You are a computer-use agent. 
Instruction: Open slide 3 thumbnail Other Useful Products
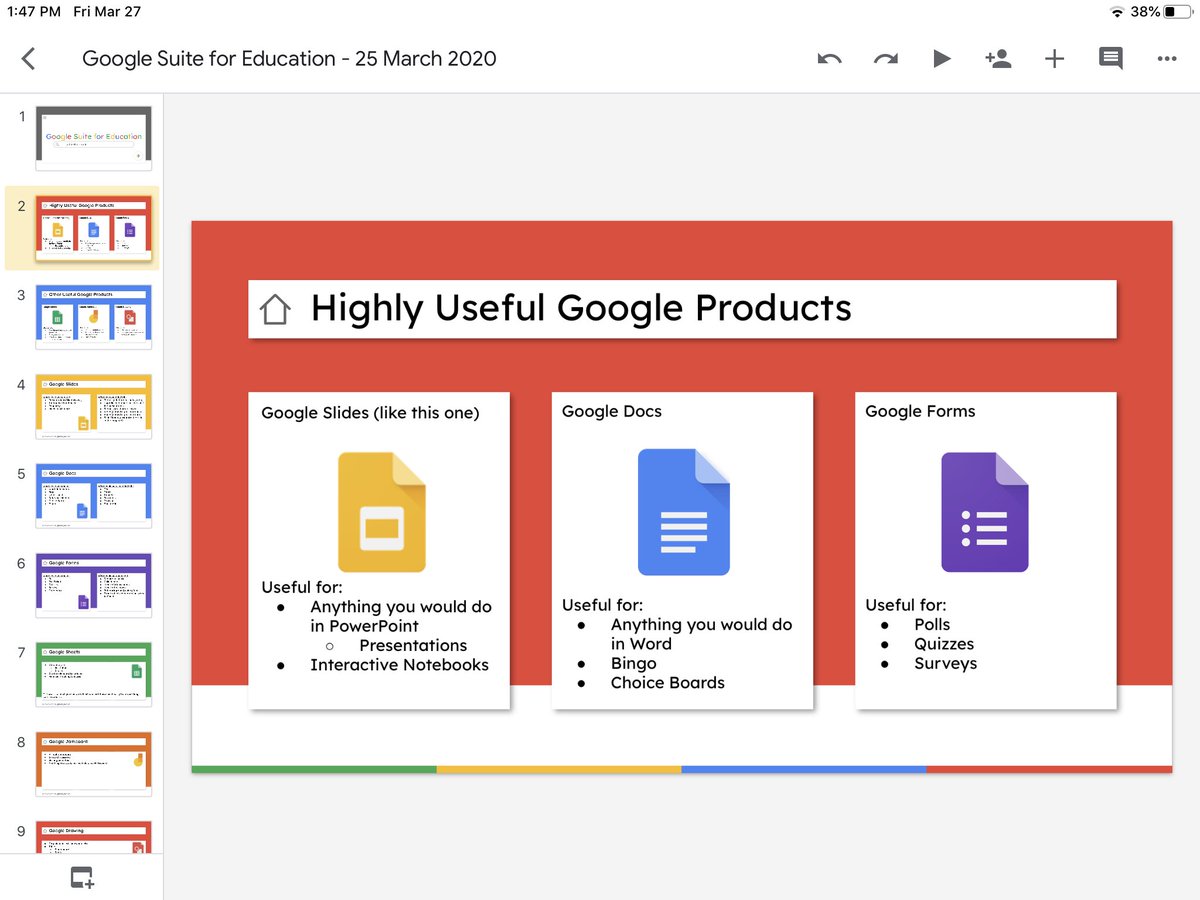(94, 316)
